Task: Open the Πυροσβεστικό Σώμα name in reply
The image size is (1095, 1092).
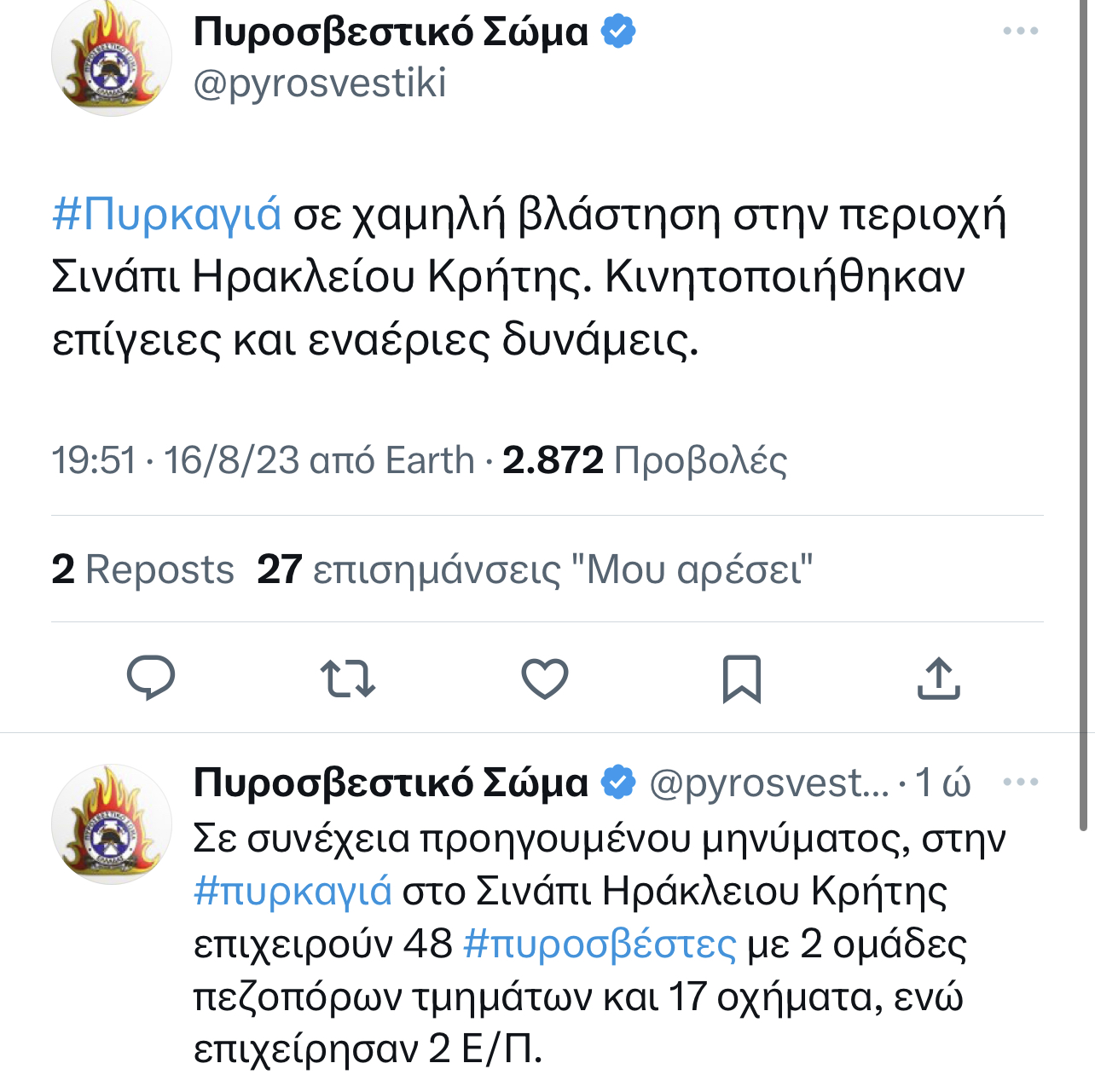Action: [x=391, y=782]
